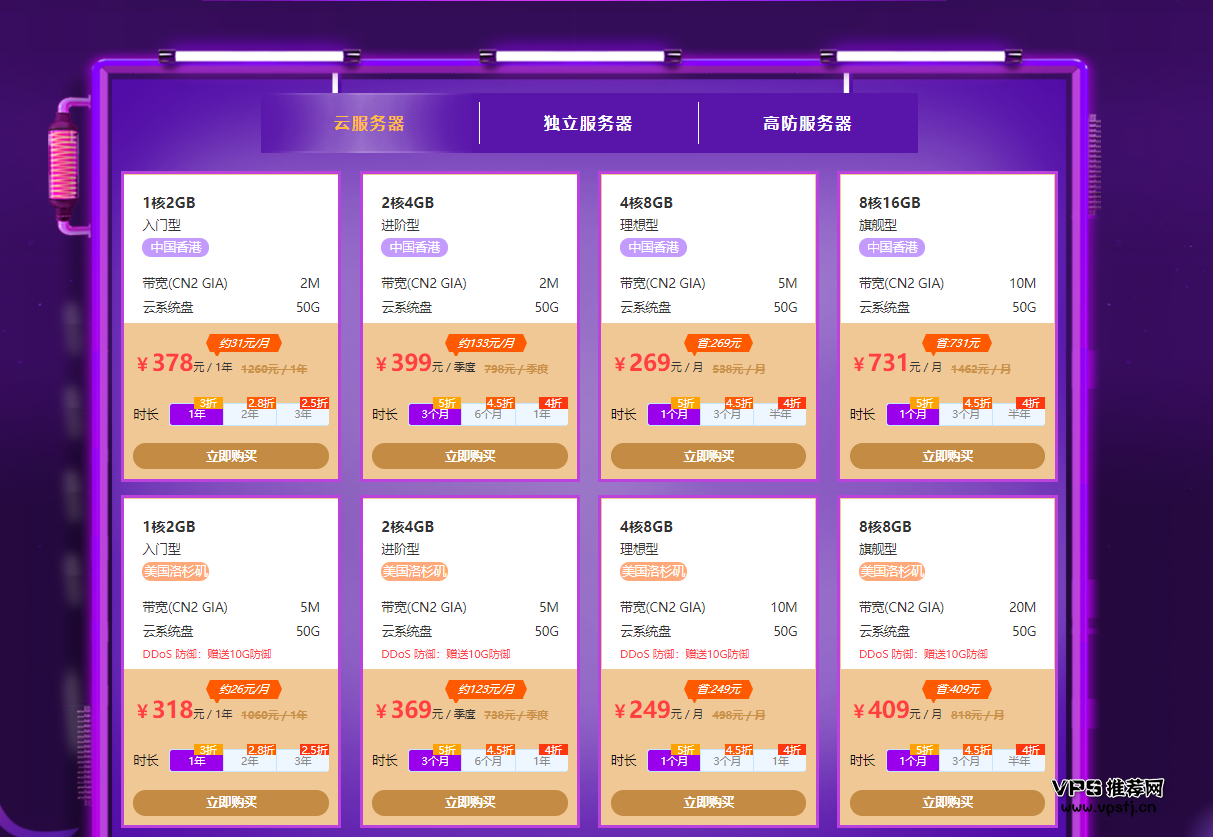The image size is (1213, 837).
Task: Click the ¥318 price text
Action: [166, 710]
